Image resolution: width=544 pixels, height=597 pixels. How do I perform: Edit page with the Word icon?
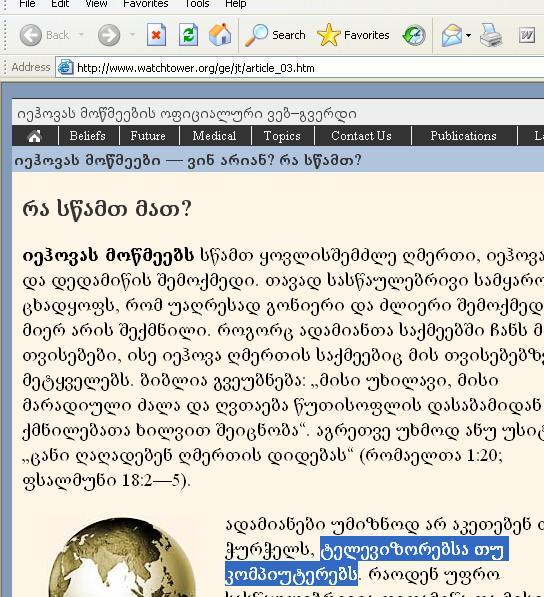[527, 35]
